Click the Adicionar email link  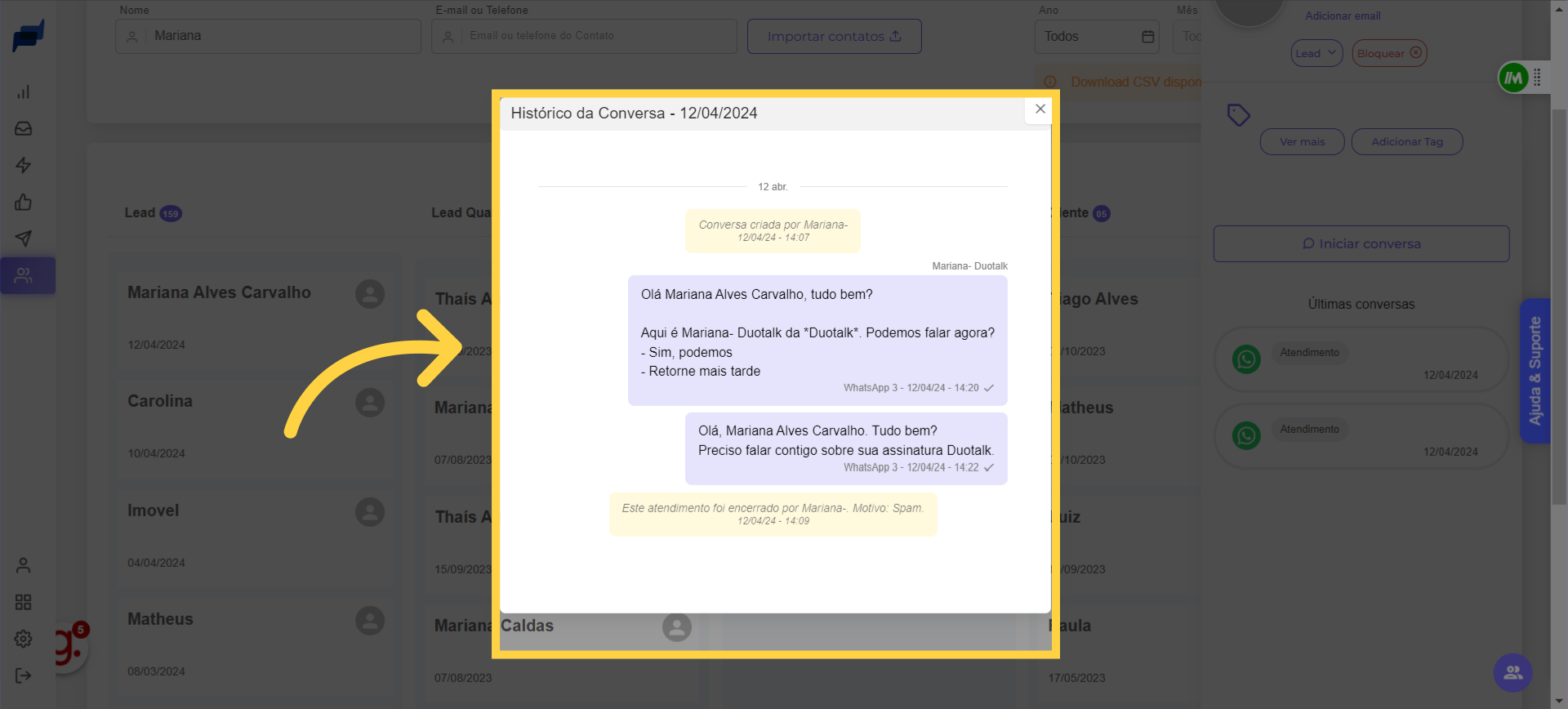[1342, 16]
